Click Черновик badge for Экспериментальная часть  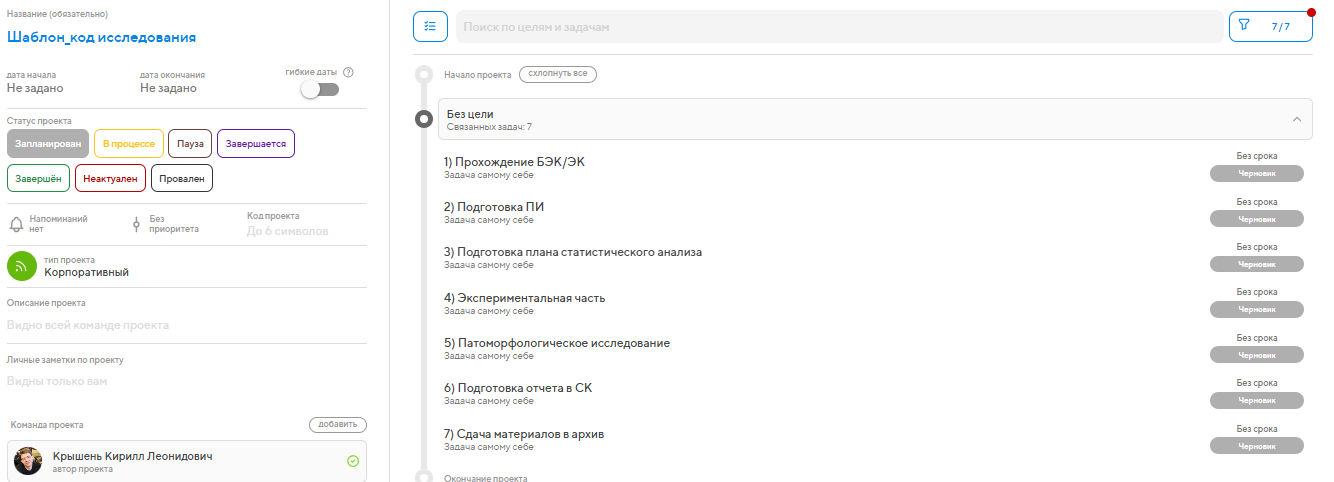[x=1257, y=309]
